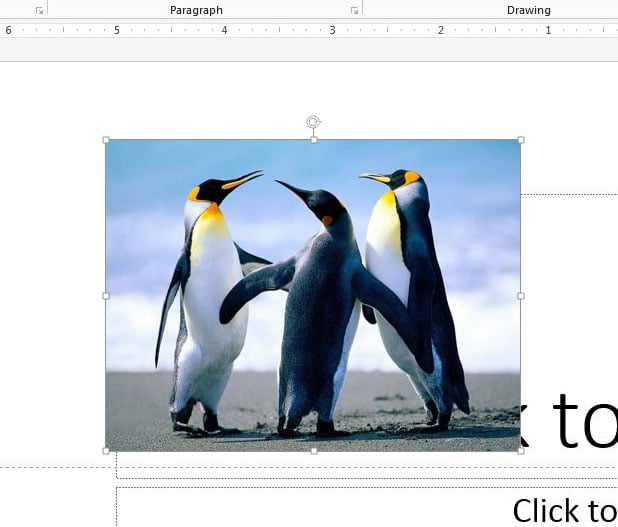Click the top-left corner sizing handle
The image size is (618, 527).
tap(106, 140)
